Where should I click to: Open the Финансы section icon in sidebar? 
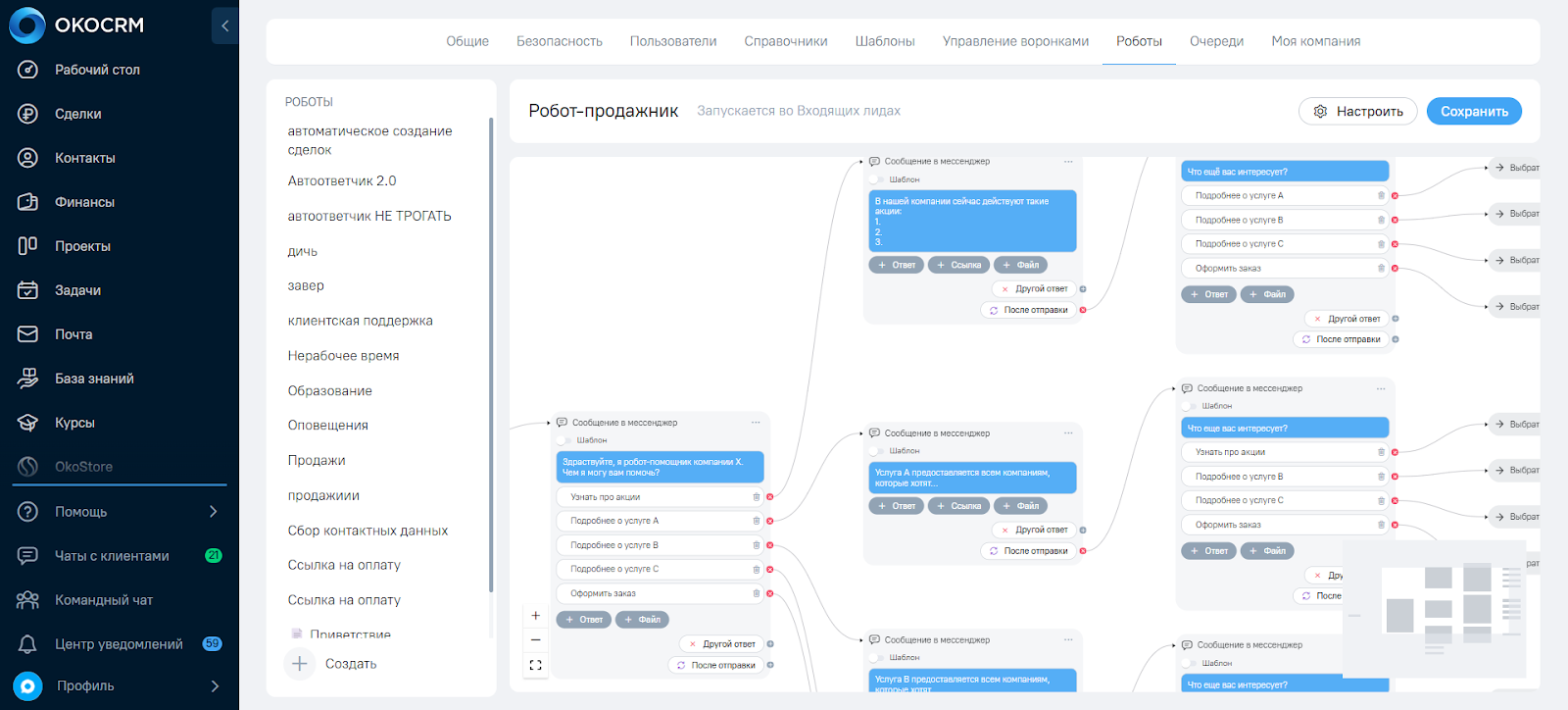tap(27, 202)
